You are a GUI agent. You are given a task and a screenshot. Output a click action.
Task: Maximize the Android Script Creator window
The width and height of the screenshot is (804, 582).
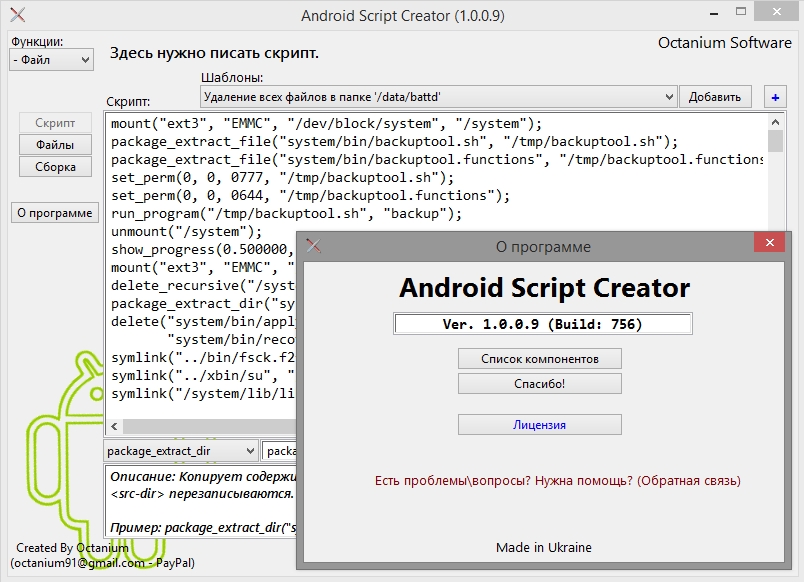pos(740,12)
